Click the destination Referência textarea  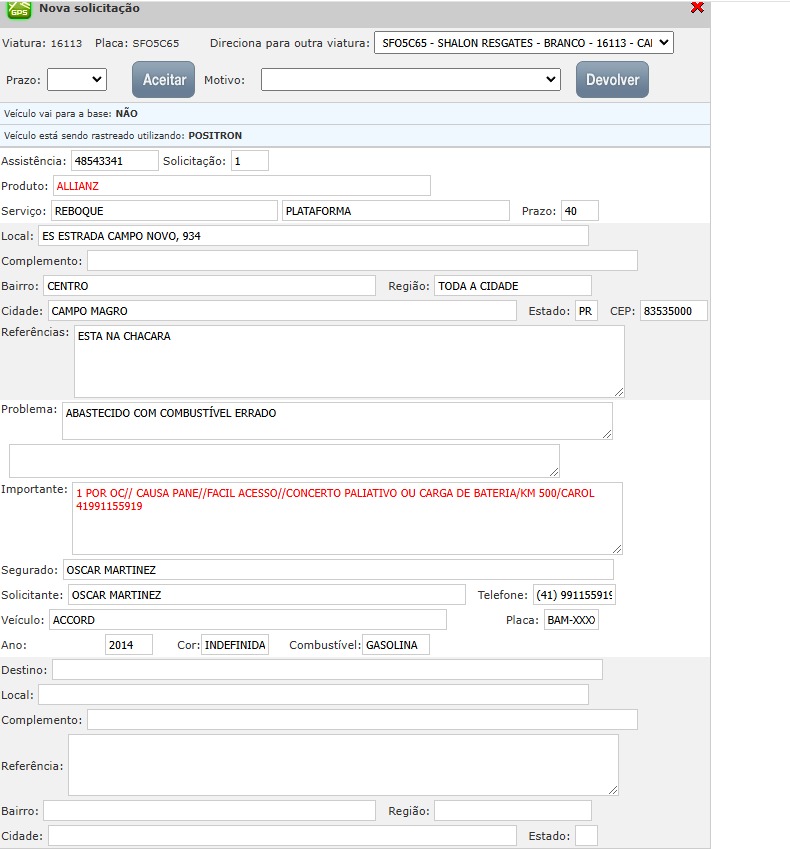[x=343, y=765]
